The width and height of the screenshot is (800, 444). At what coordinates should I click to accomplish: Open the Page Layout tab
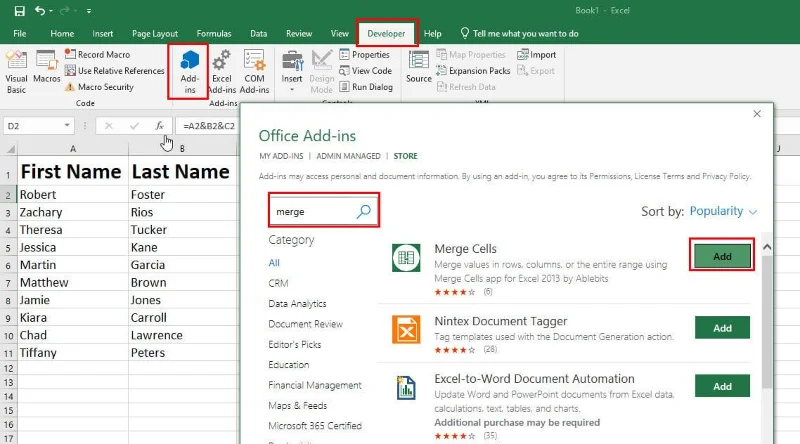tap(157, 33)
